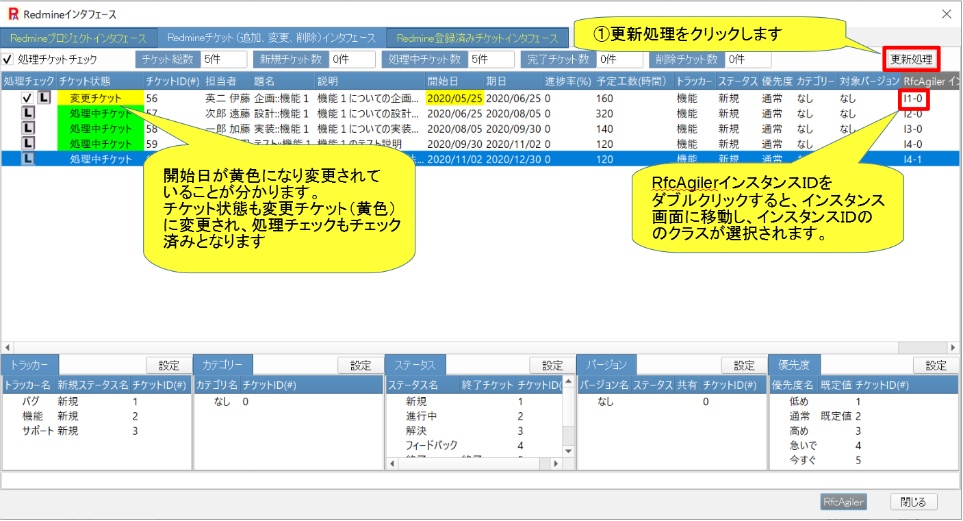Click left arrow of ステータス horizontal scrollbar
Viewport: 963px width, 521px height.
click(x=392, y=464)
